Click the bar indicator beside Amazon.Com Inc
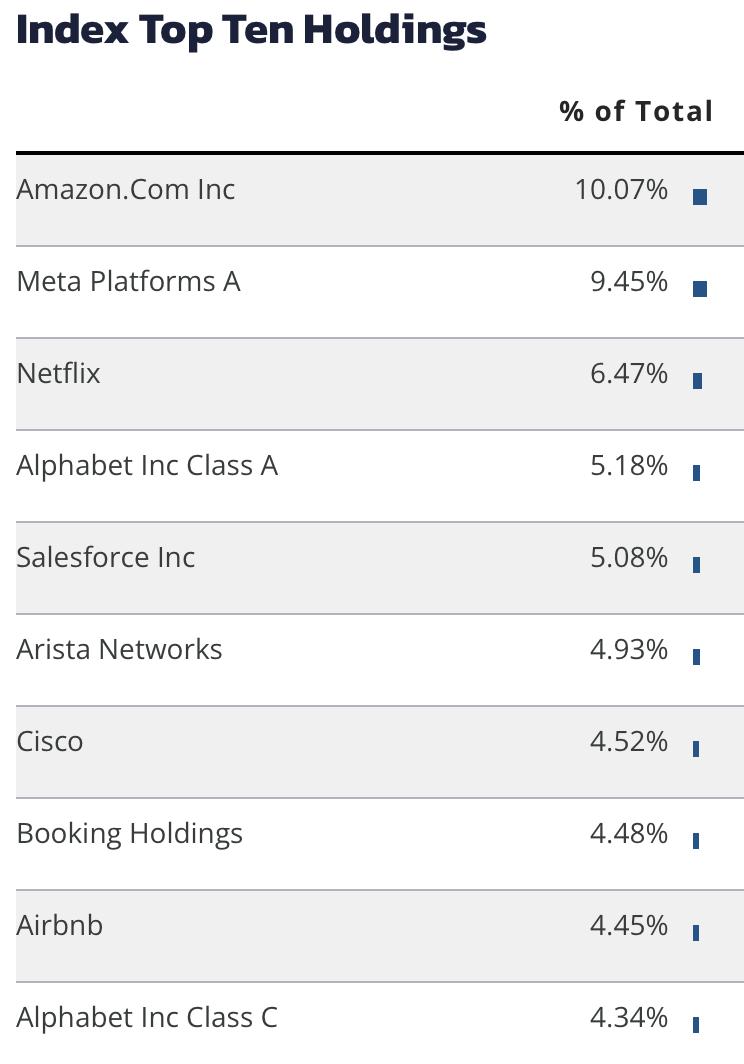Screen dimensions: 744x1064 [x=700, y=197]
